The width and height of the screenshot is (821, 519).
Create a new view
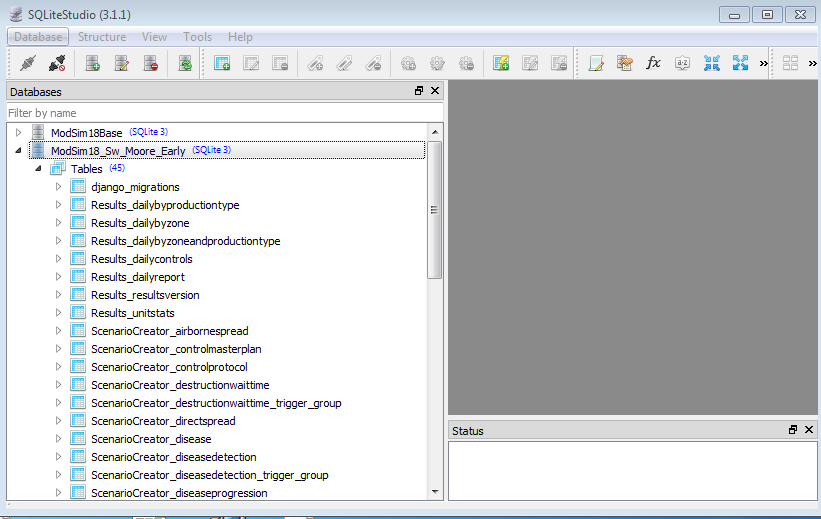(x=501, y=64)
